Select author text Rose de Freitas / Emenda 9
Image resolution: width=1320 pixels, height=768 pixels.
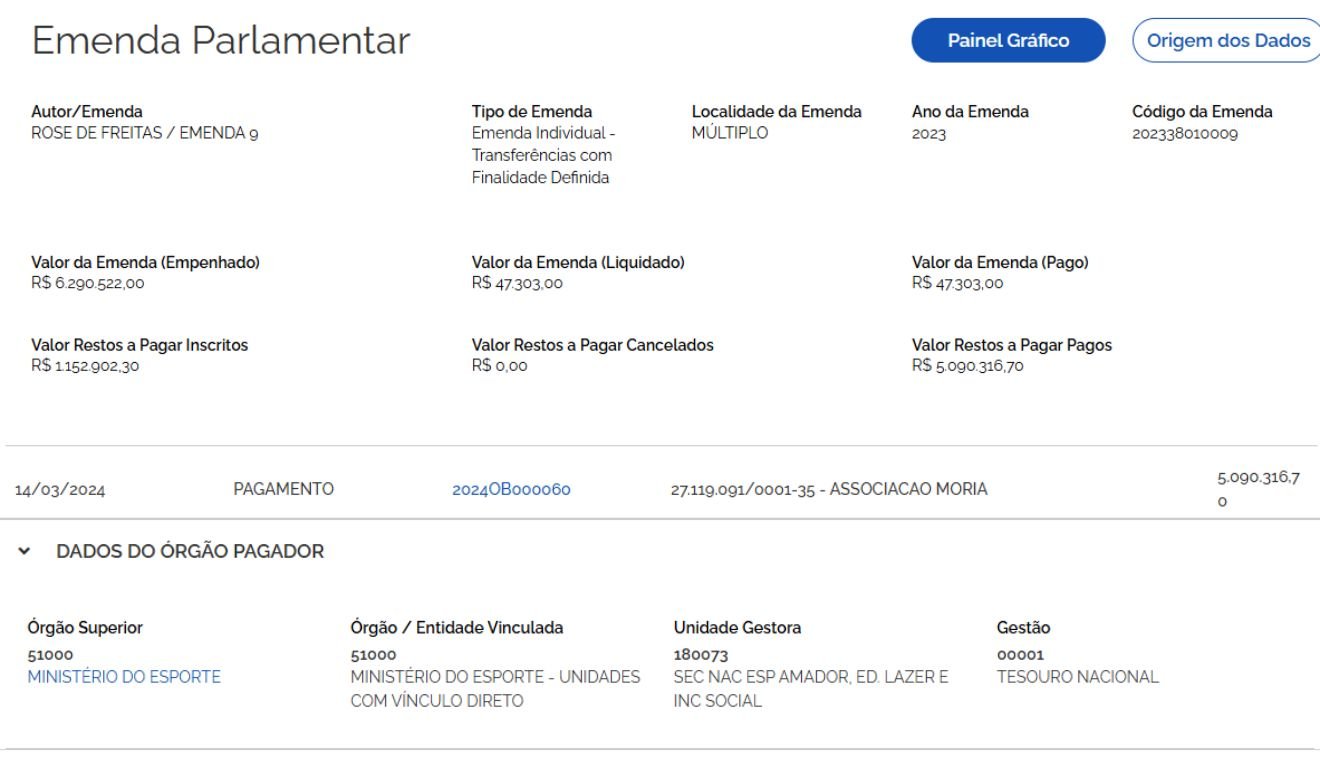tap(146, 135)
